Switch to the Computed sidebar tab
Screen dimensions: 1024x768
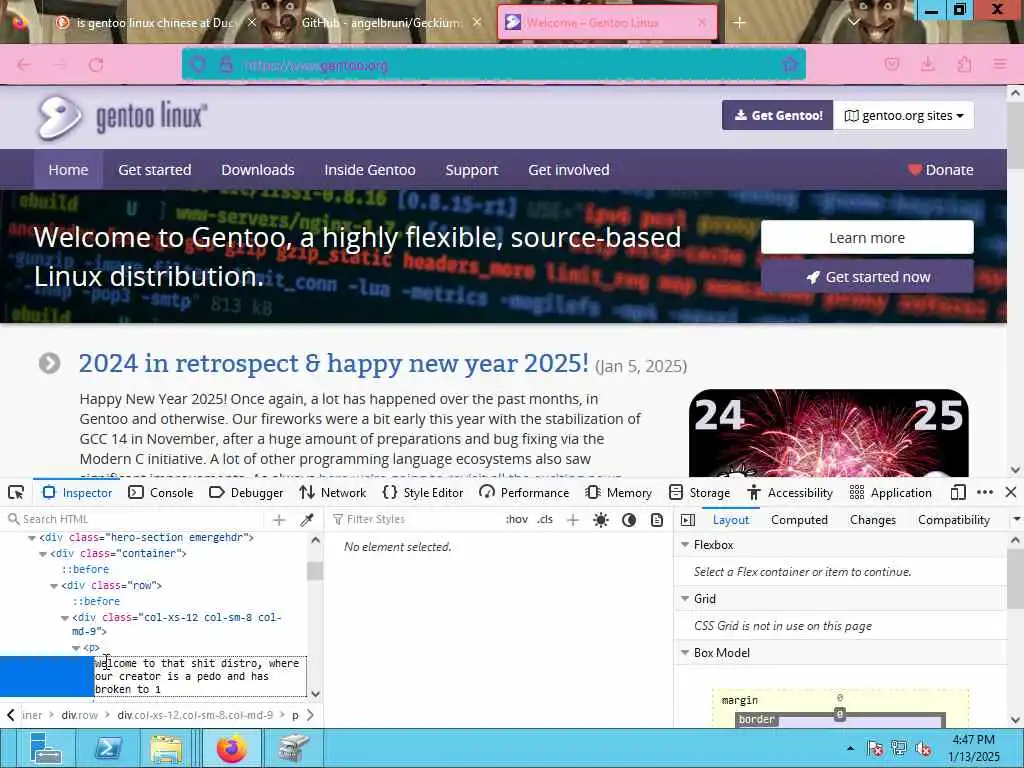(x=799, y=520)
